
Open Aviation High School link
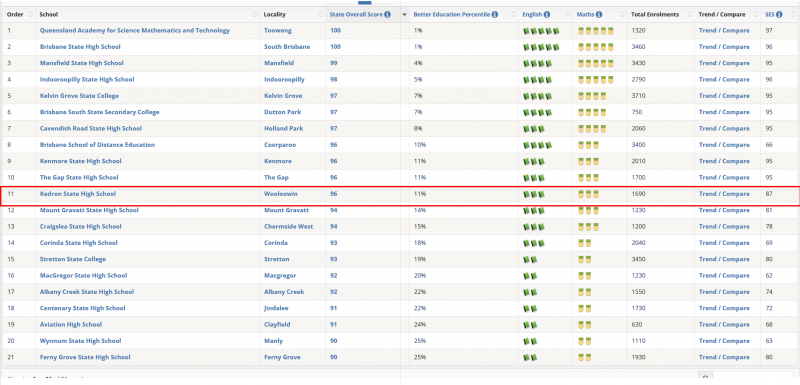(x=71, y=324)
